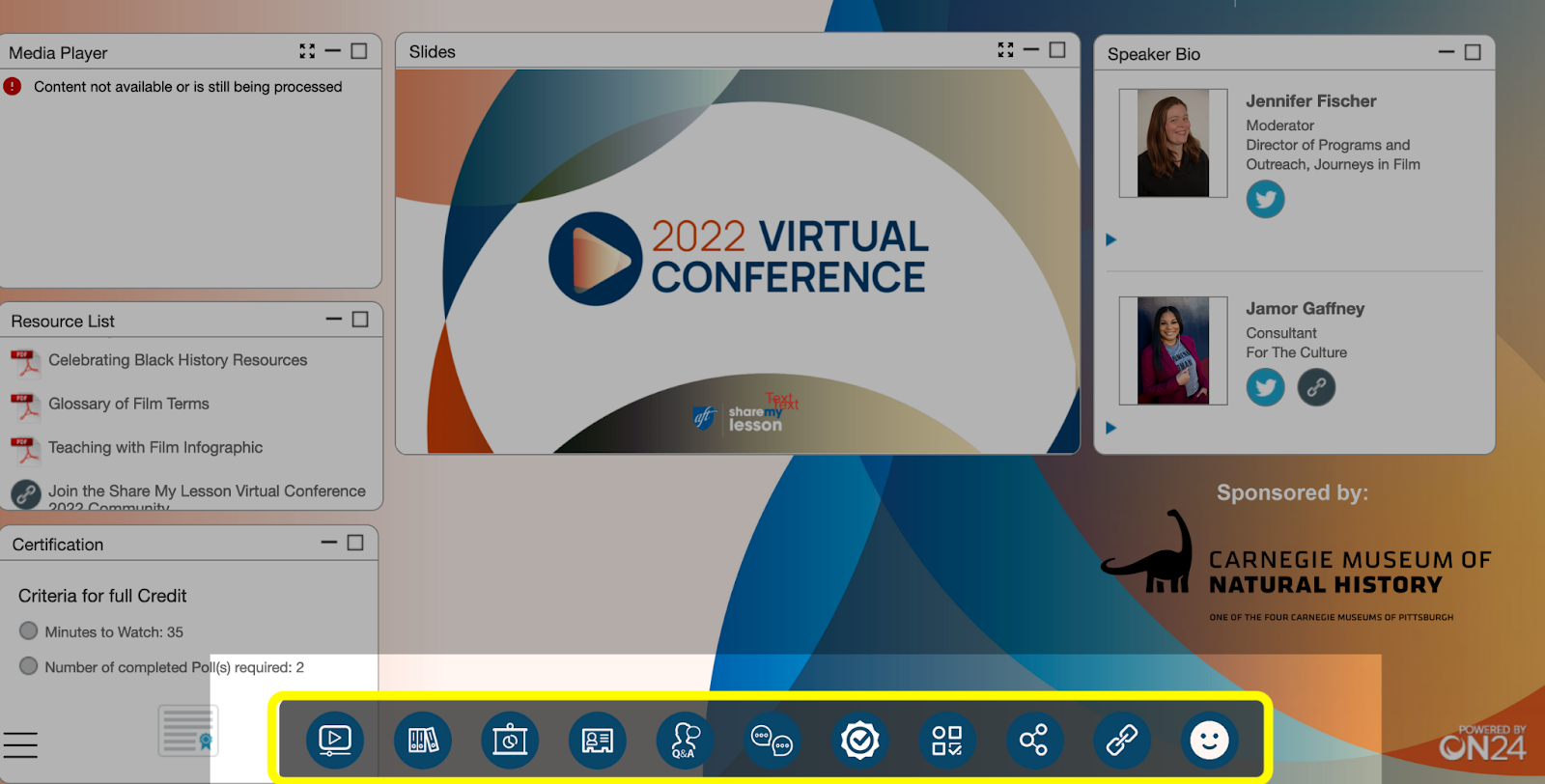Open the Media Player dock icon

coord(334,741)
